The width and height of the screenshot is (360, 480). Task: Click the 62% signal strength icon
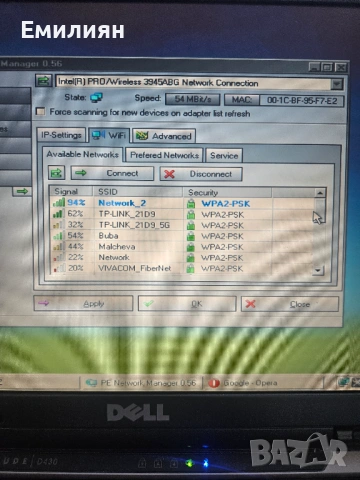click(x=58, y=213)
